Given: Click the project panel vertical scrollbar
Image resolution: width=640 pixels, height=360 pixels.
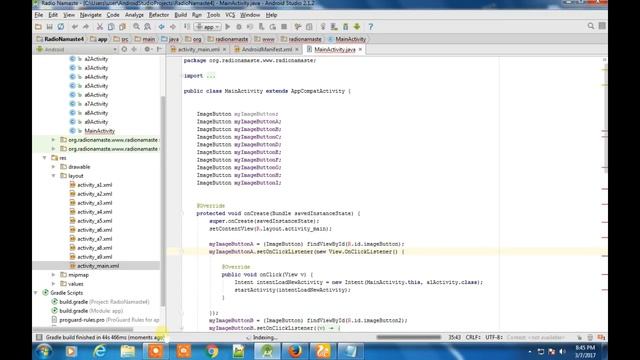Looking at the screenshot, I should (163, 200).
